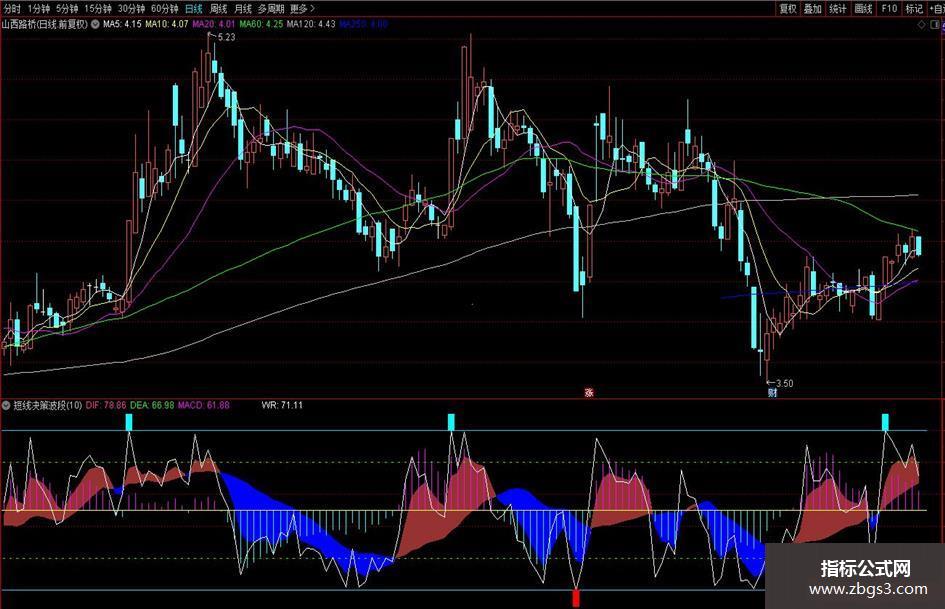The image size is (945, 609).
Task: Open the 多周期 multi-period view
Action: point(271,8)
